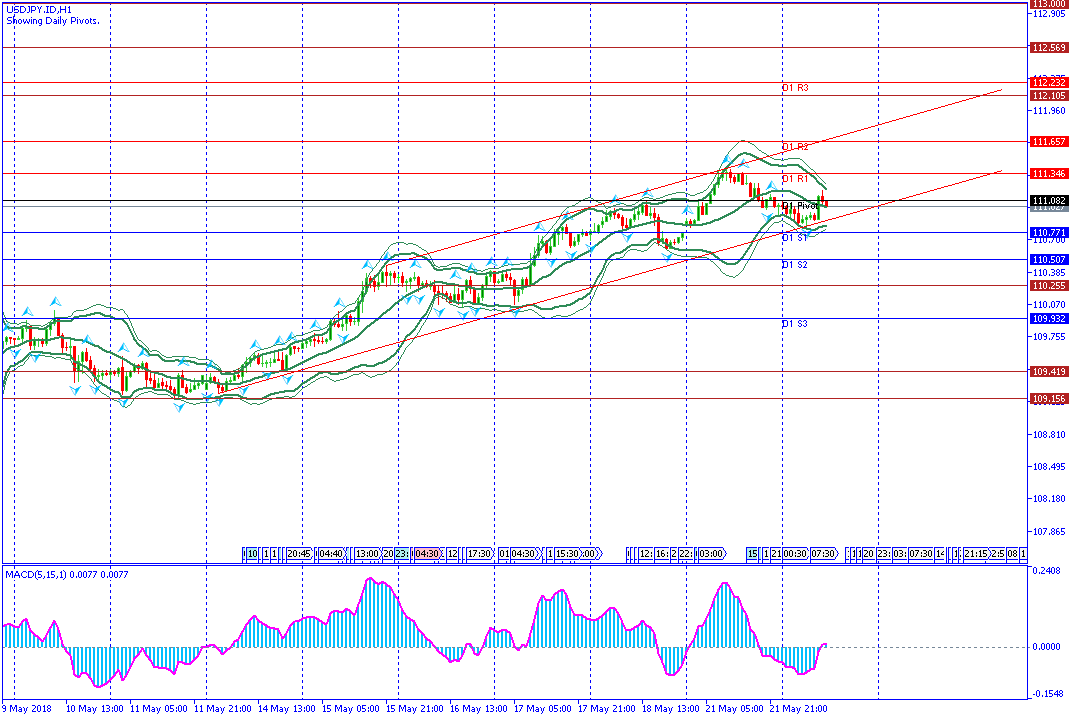This screenshot has height=720, width=1080.
Task: Select the D1 R3 pivot label
Action: tap(795, 88)
